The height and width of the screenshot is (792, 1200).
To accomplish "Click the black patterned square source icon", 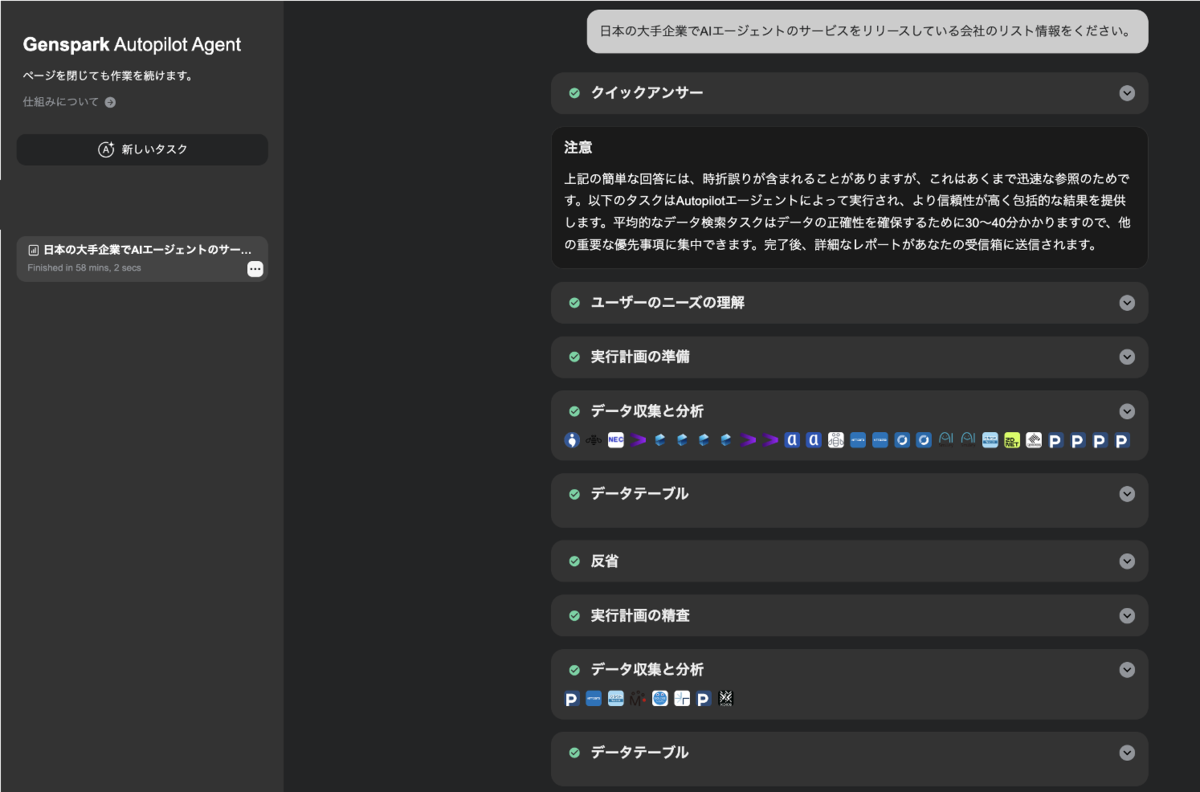I will click(x=726, y=699).
